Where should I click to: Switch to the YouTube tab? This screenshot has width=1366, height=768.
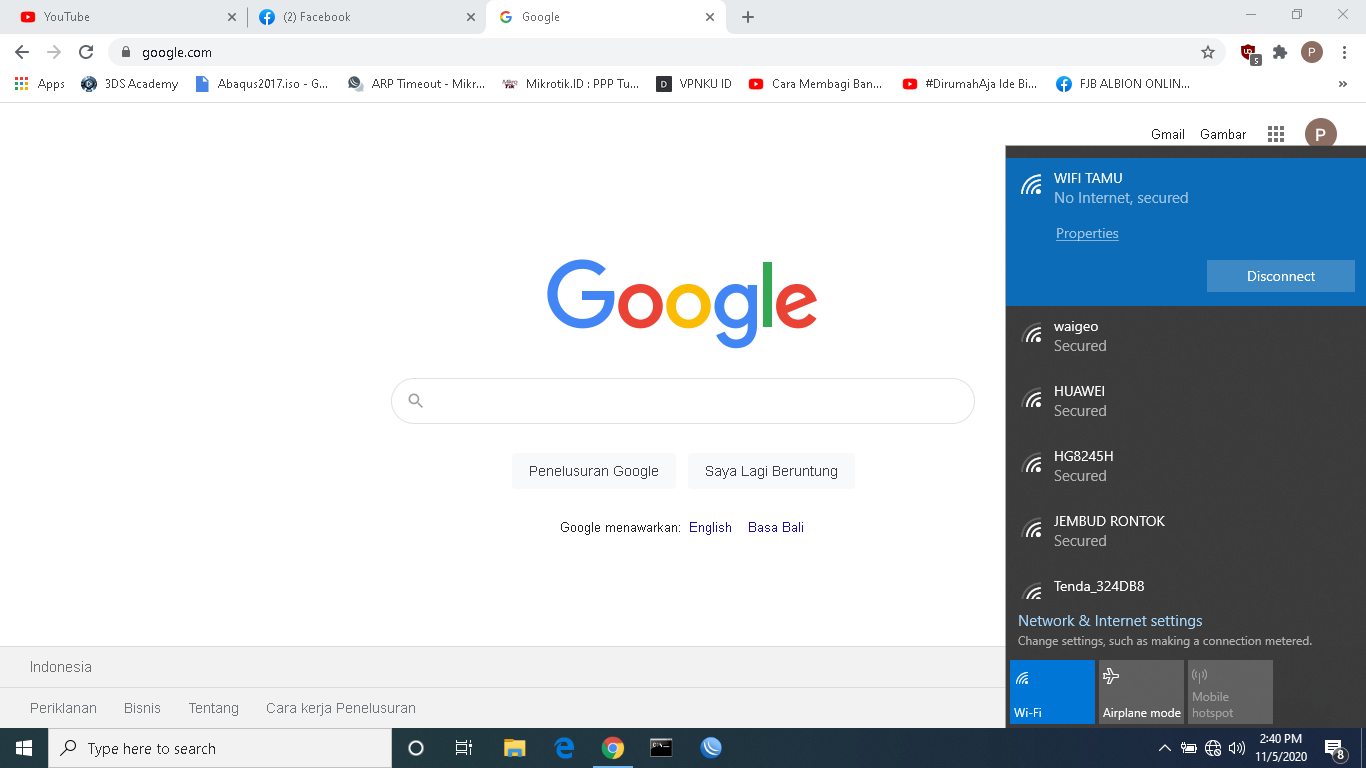(x=124, y=17)
